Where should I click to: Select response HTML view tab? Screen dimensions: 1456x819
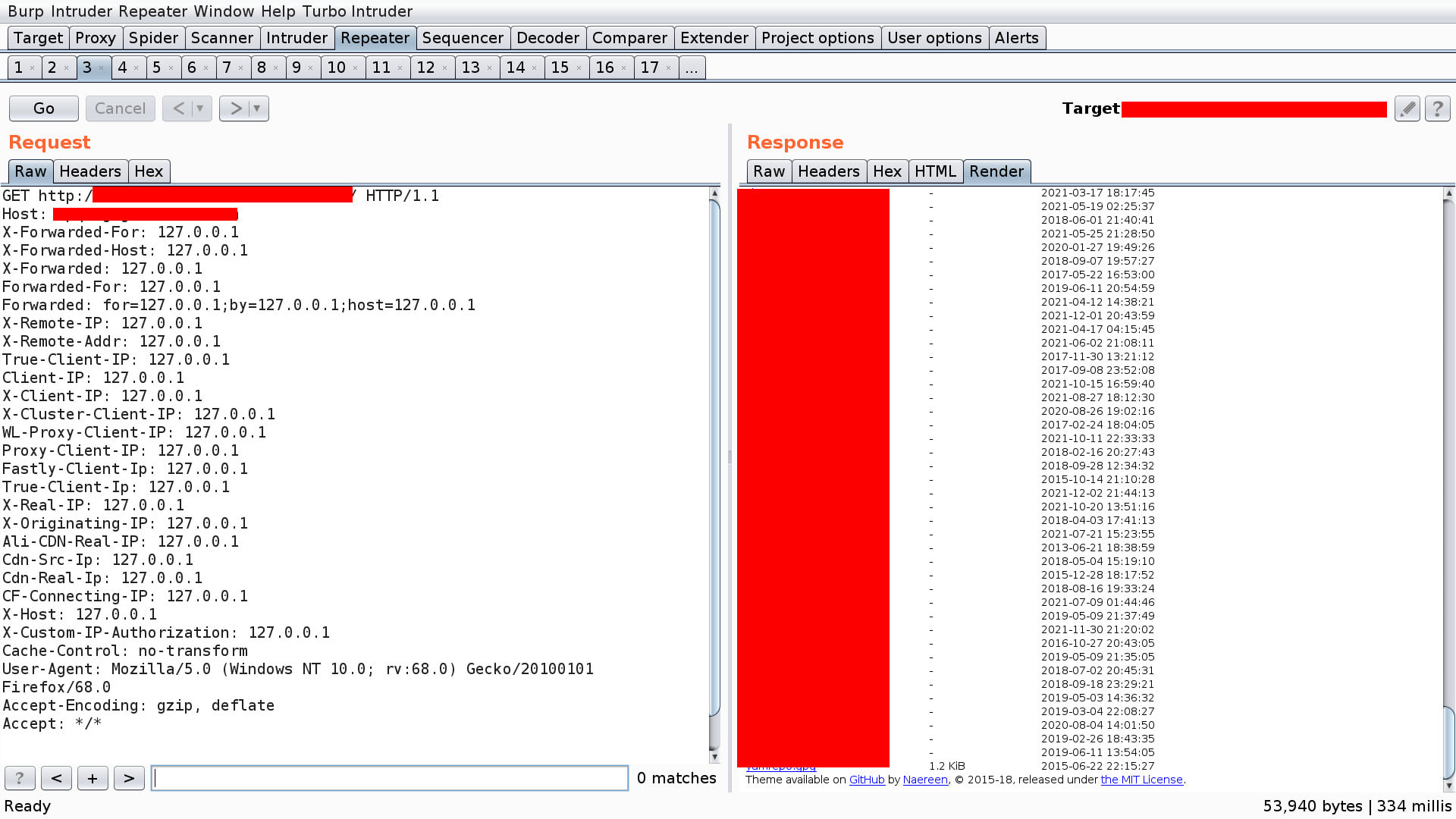coord(935,171)
